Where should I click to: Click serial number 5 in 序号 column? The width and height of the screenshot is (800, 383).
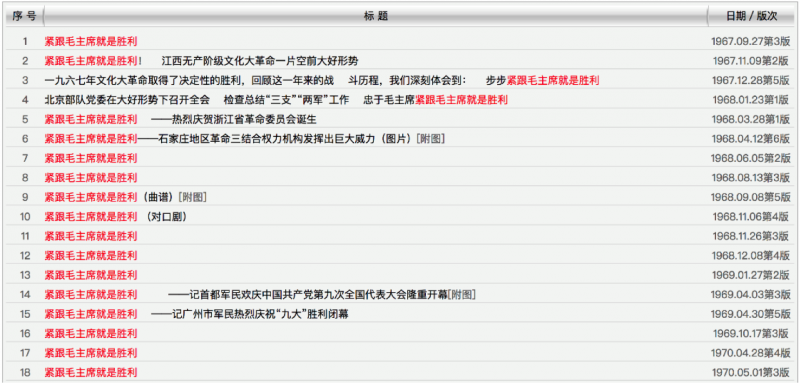pyautogui.click(x=25, y=119)
